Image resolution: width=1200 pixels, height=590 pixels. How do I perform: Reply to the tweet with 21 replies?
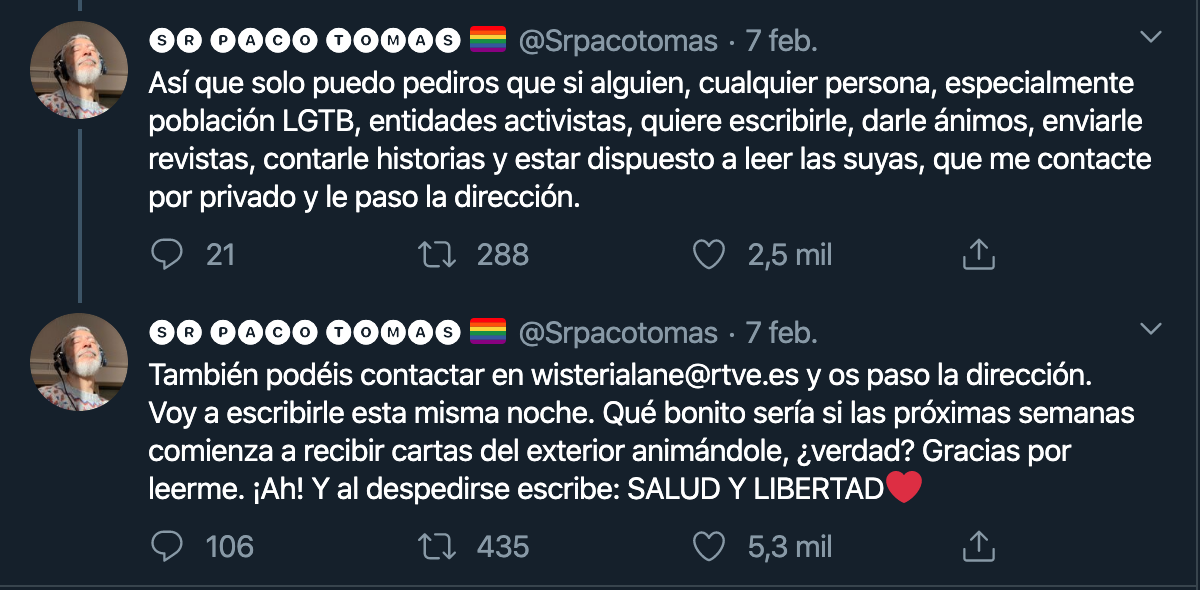[x=165, y=255]
